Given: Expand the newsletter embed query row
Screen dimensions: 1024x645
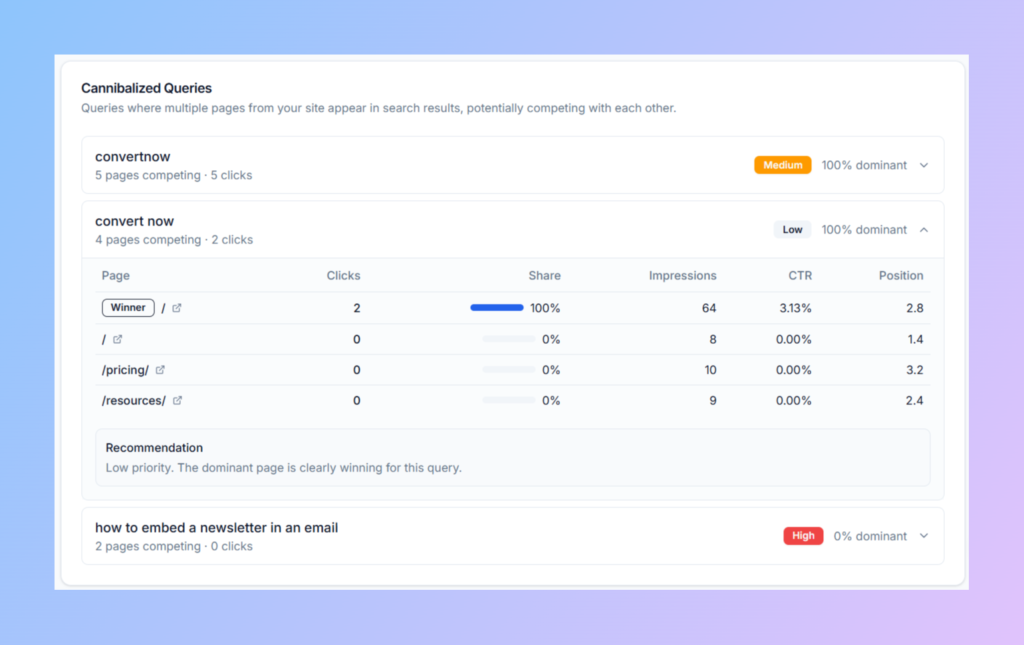Looking at the screenshot, I should 923,535.
